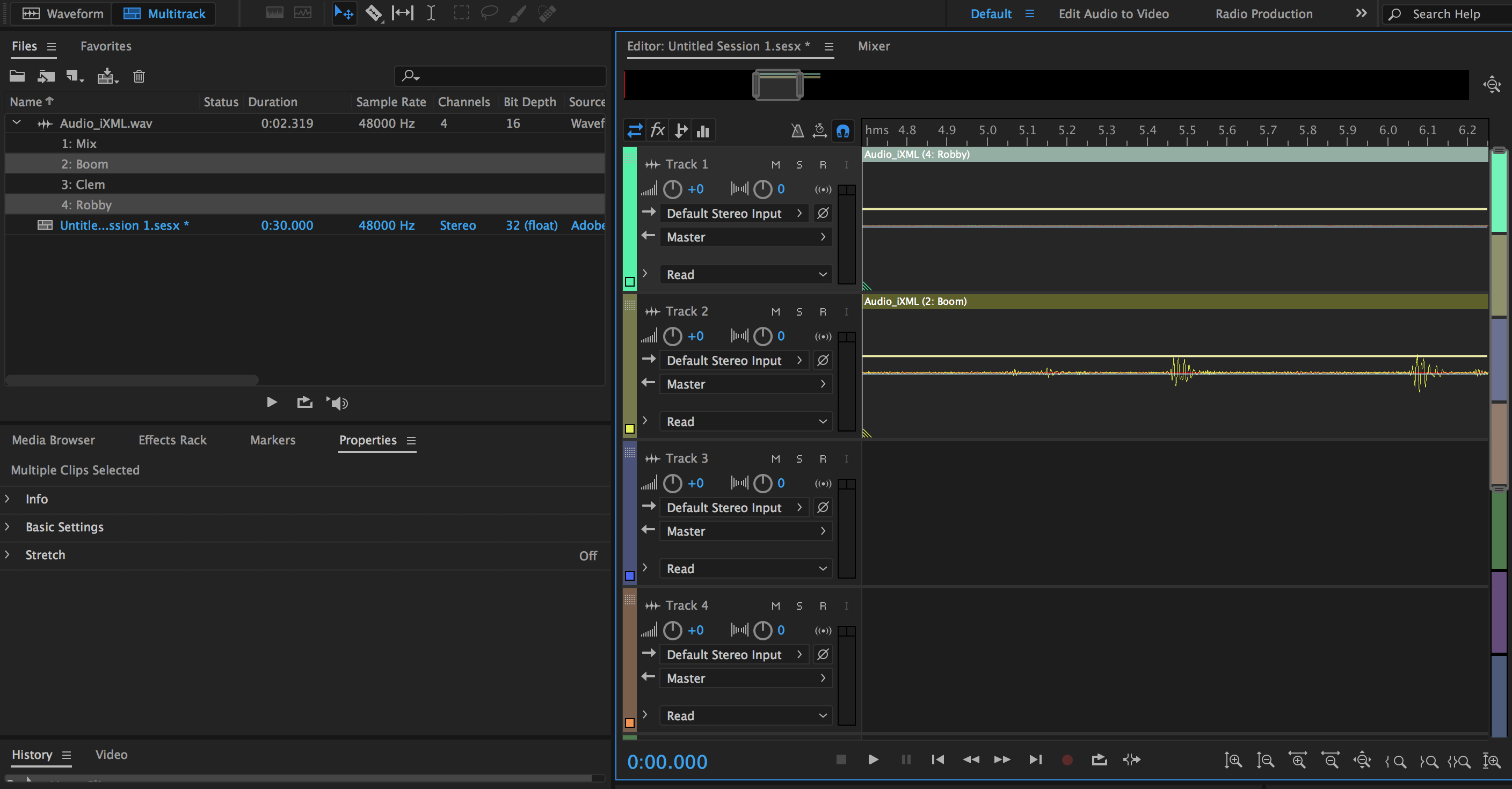This screenshot has height=789, width=1512.
Task: Select the Razor tool
Action: pyautogui.click(x=374, y=13)
